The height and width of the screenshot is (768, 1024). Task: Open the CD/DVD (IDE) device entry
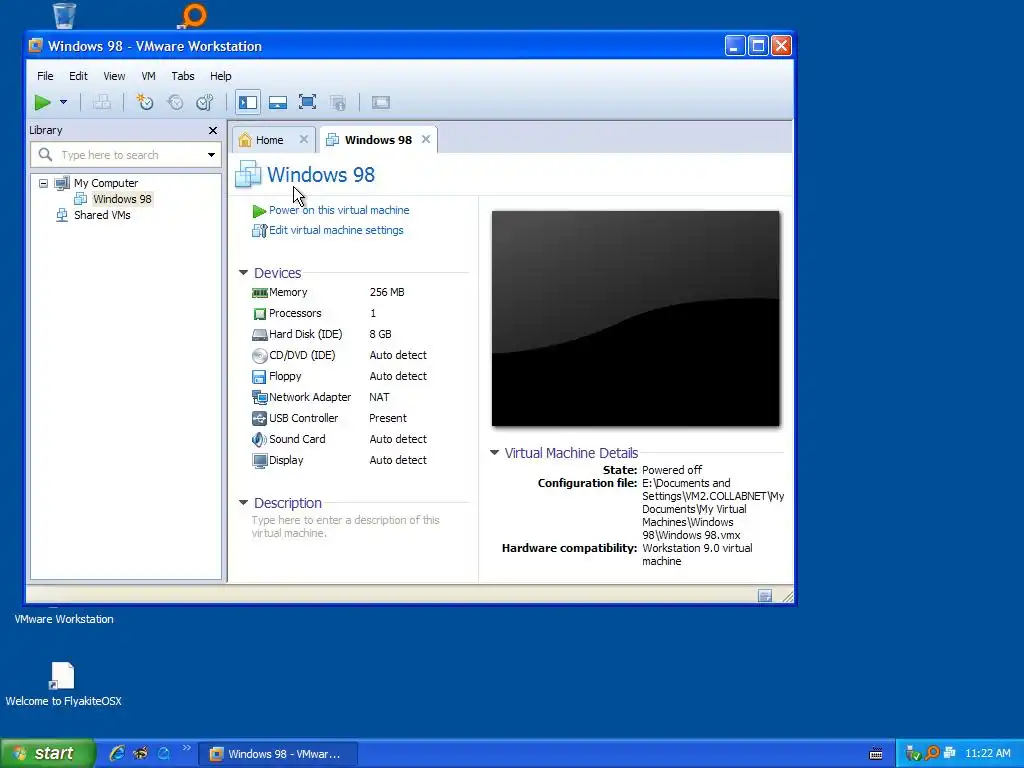[302, 355]
